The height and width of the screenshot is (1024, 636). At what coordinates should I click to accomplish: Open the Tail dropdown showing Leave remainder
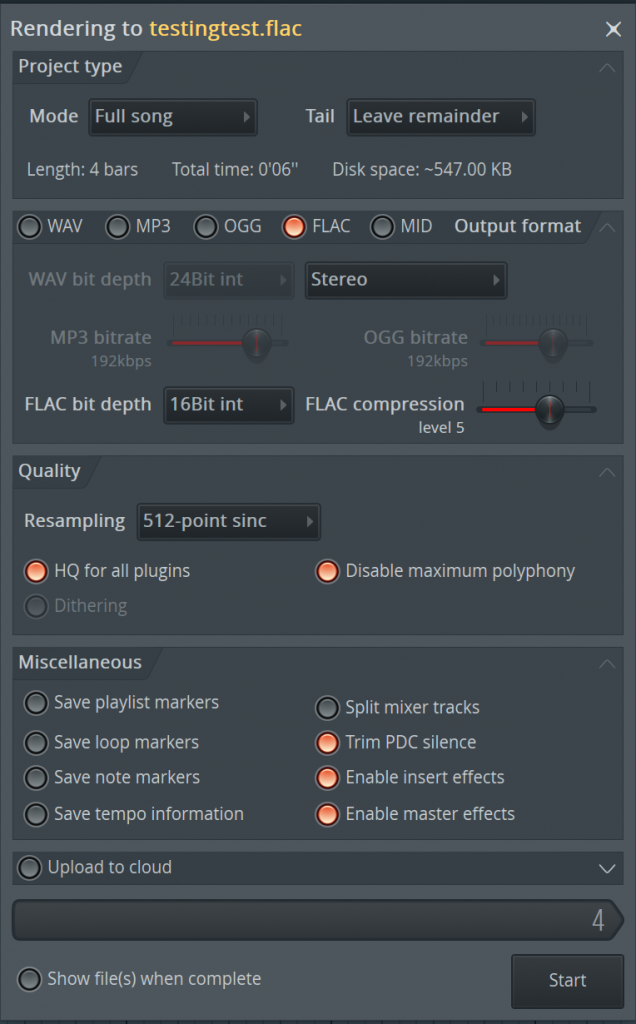coord(440,117)
